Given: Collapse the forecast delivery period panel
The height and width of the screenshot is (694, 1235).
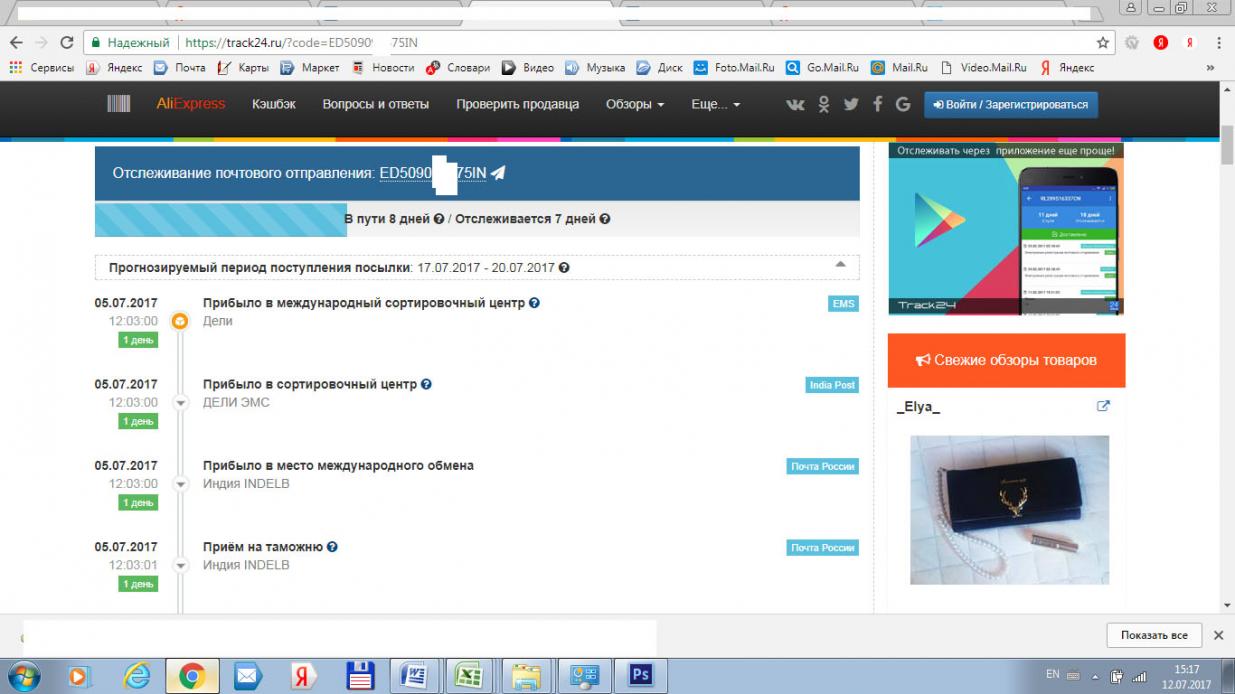Looking at the screenshot, I should pyautogui.click(x=840, y=266).
